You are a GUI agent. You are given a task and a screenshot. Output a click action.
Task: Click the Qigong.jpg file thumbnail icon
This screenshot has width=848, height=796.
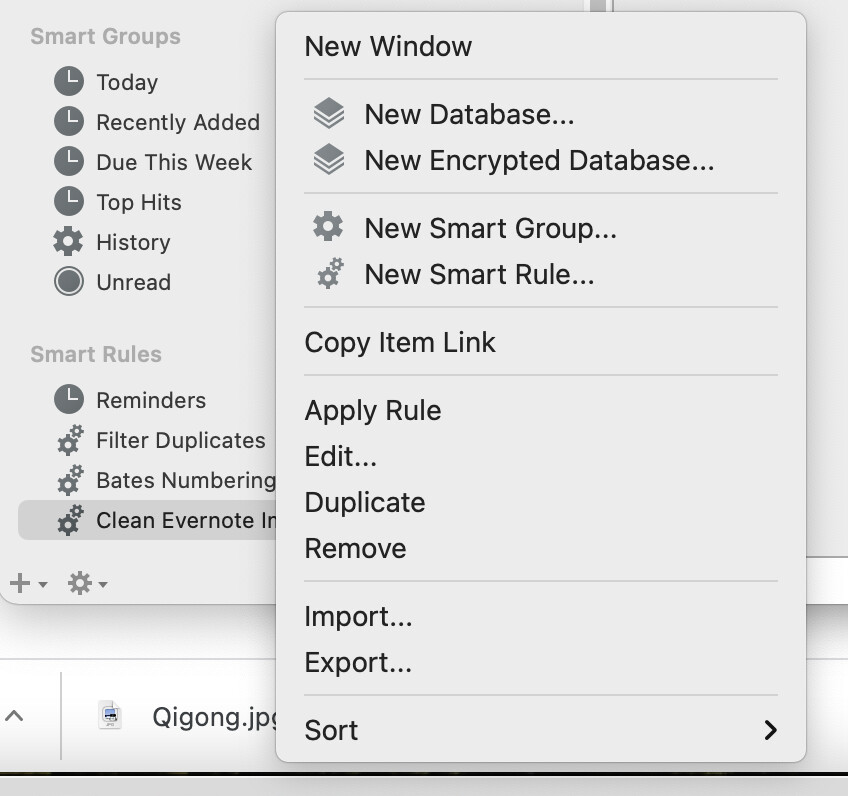(112, 716)
